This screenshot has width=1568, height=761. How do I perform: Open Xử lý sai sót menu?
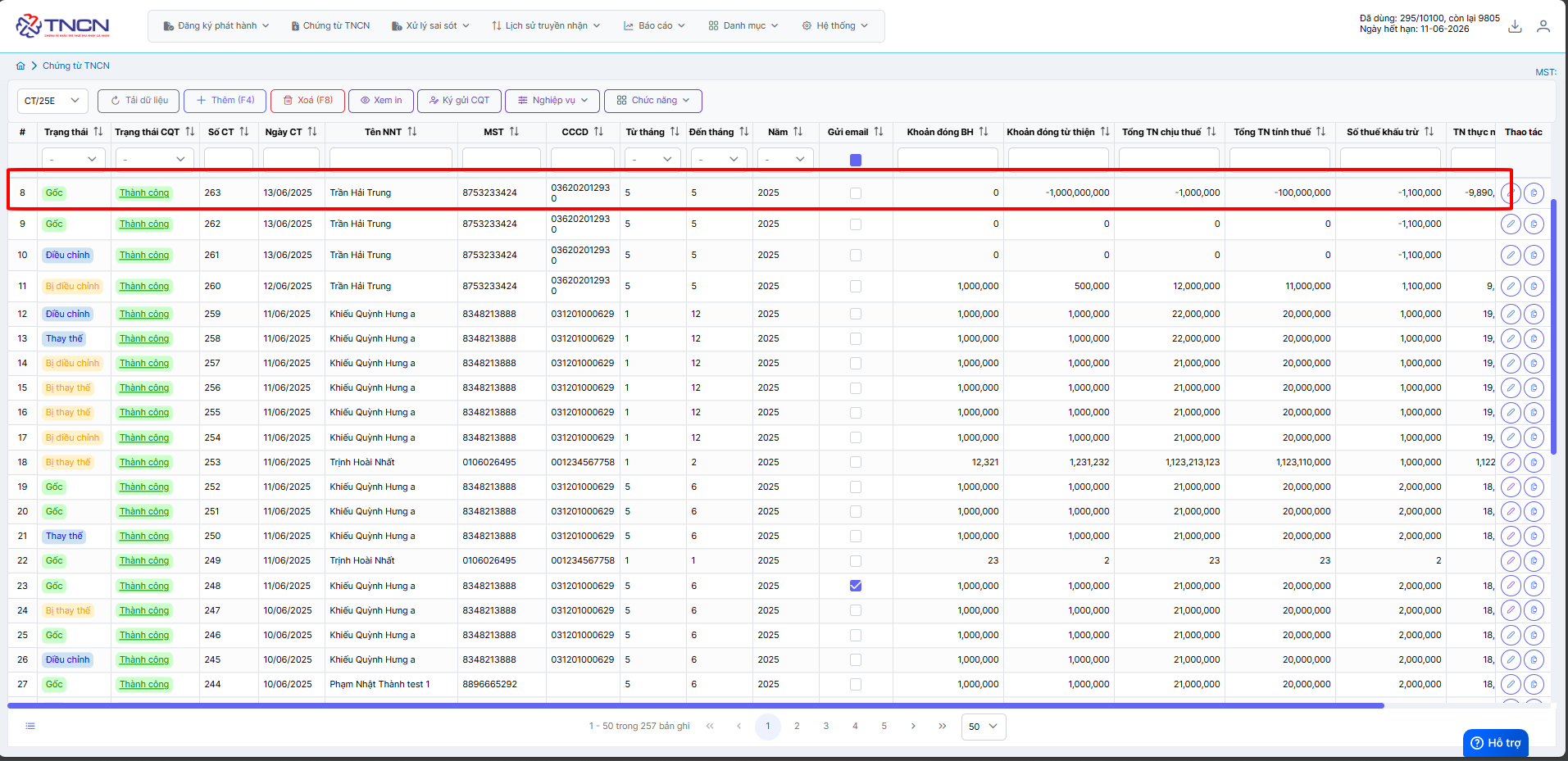coord(431,26)
